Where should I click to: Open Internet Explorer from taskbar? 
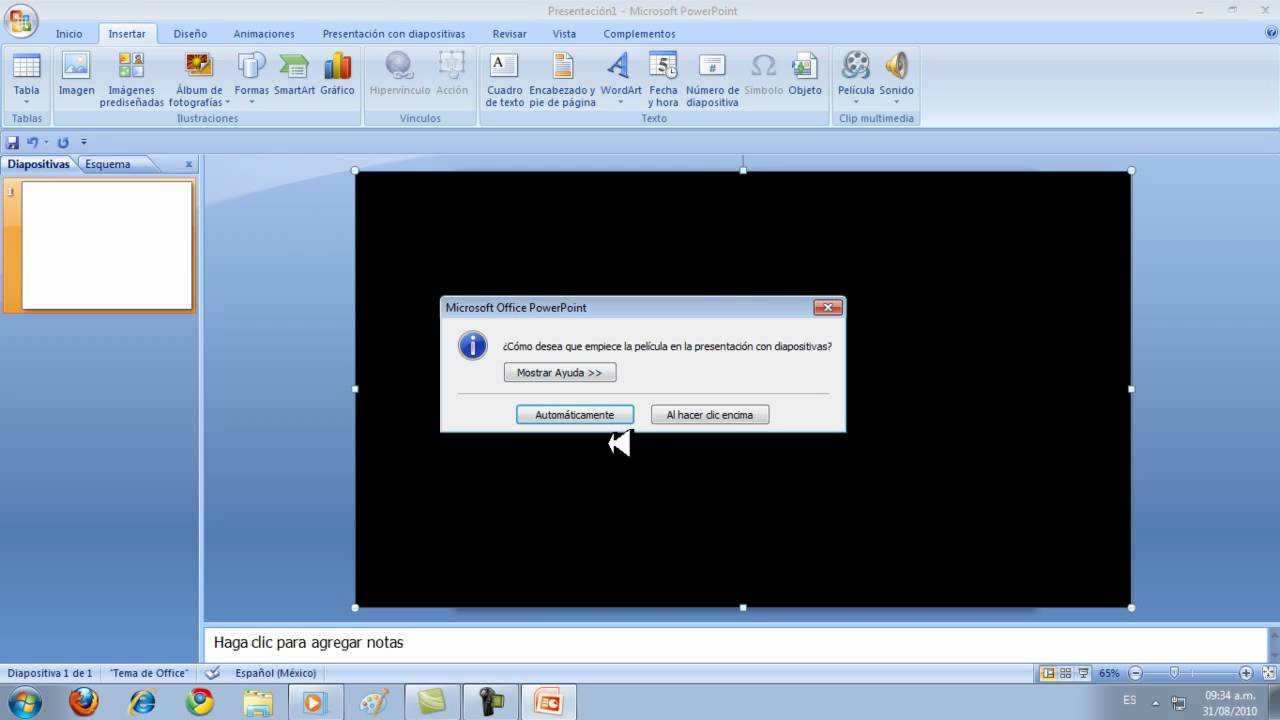coord(142,702)
